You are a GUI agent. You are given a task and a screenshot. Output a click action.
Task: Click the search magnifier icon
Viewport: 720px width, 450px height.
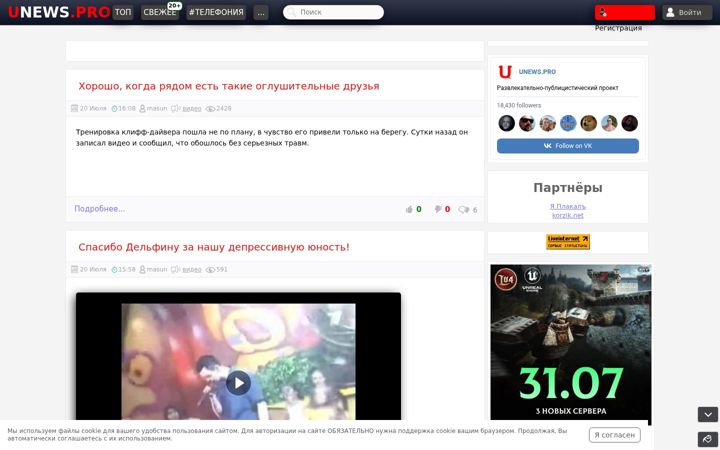tap(292, 12)
